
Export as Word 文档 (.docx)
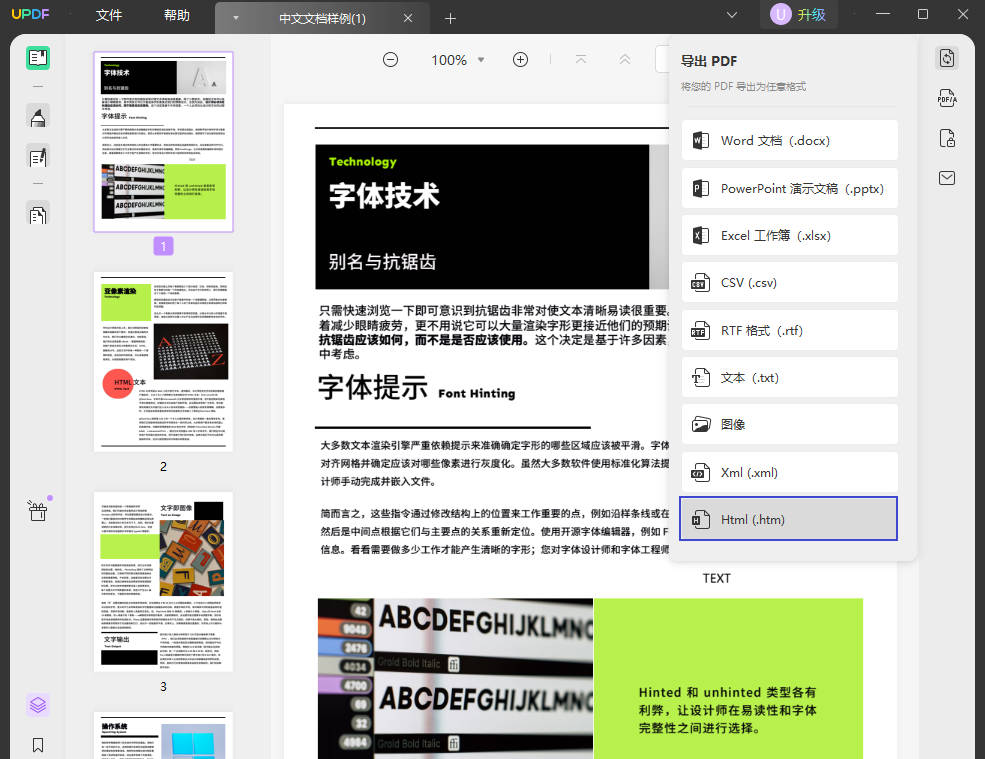[790, 141]
